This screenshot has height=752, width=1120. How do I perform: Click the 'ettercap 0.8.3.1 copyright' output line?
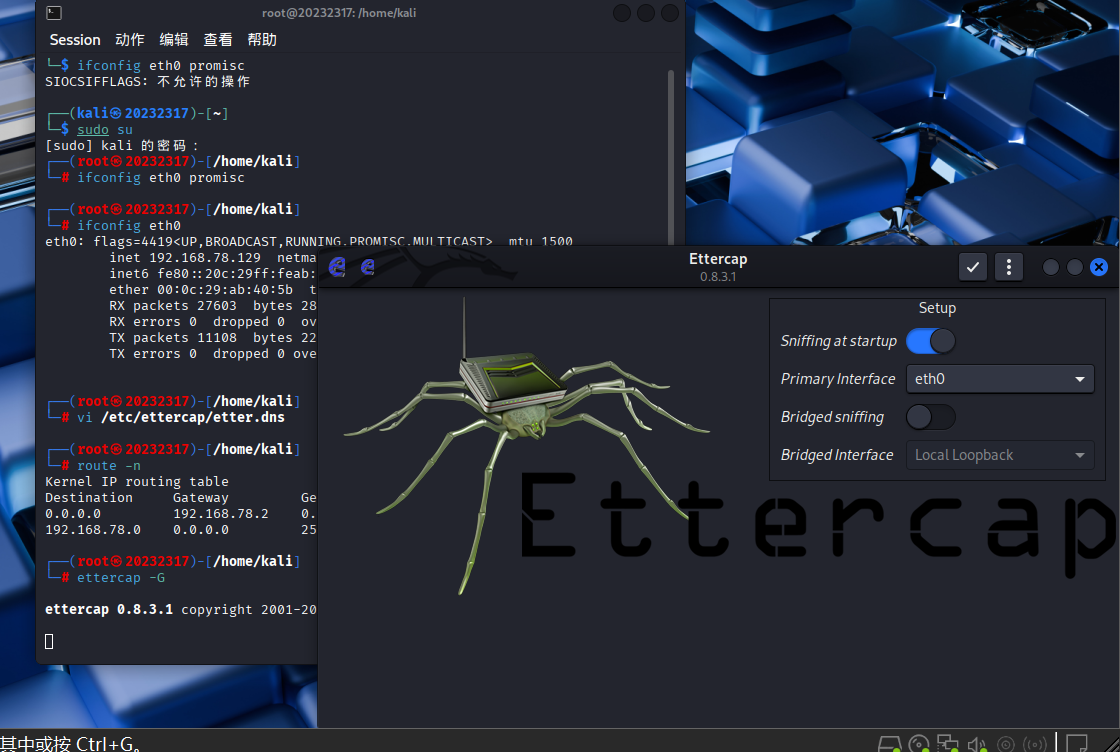tap(181, 610)
